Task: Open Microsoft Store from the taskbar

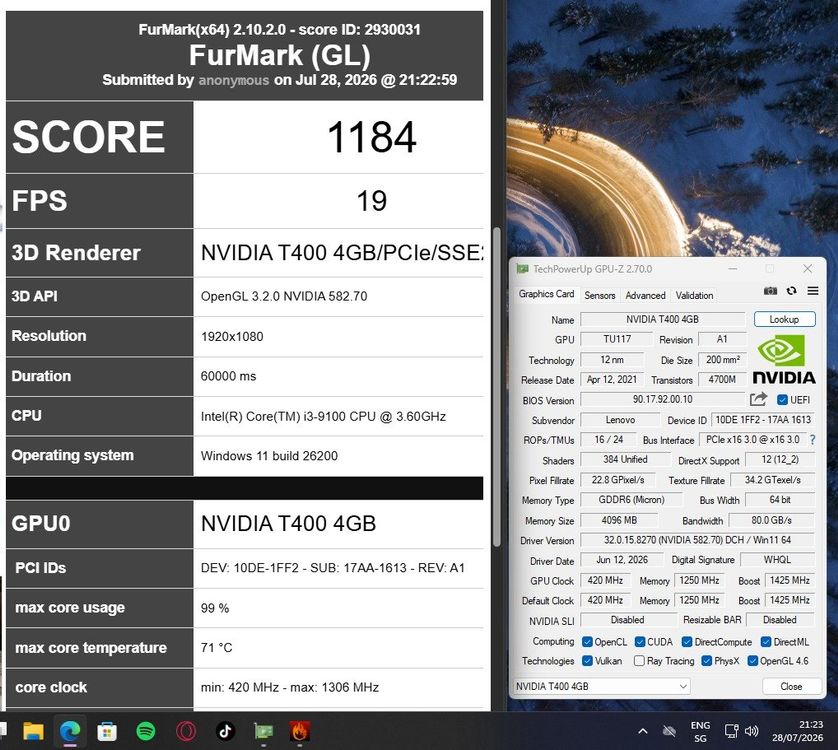Action: pos(107,731)
